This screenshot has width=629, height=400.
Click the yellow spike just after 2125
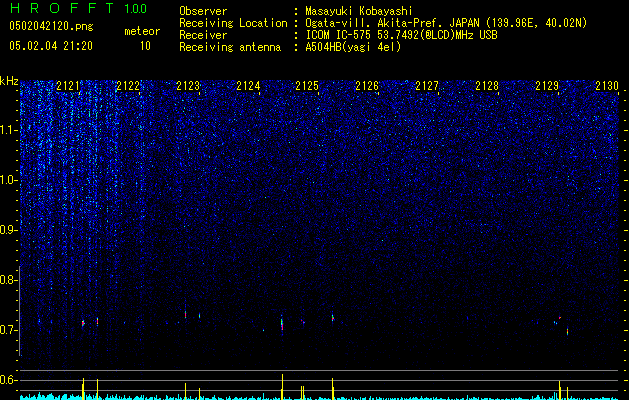pyautogui.click(x=333, y=389)
